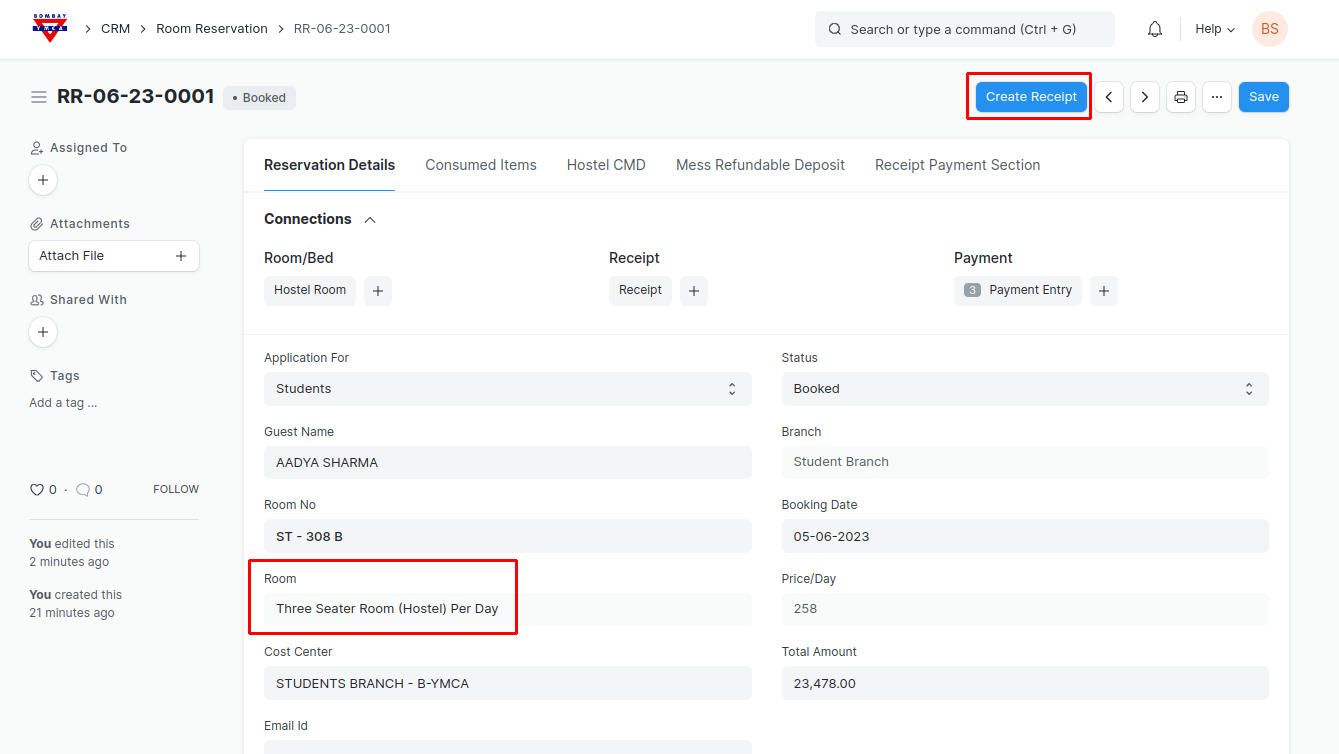1339x754 pixels.
Task: Open the Status dropdown
Action: point(1024,389)
